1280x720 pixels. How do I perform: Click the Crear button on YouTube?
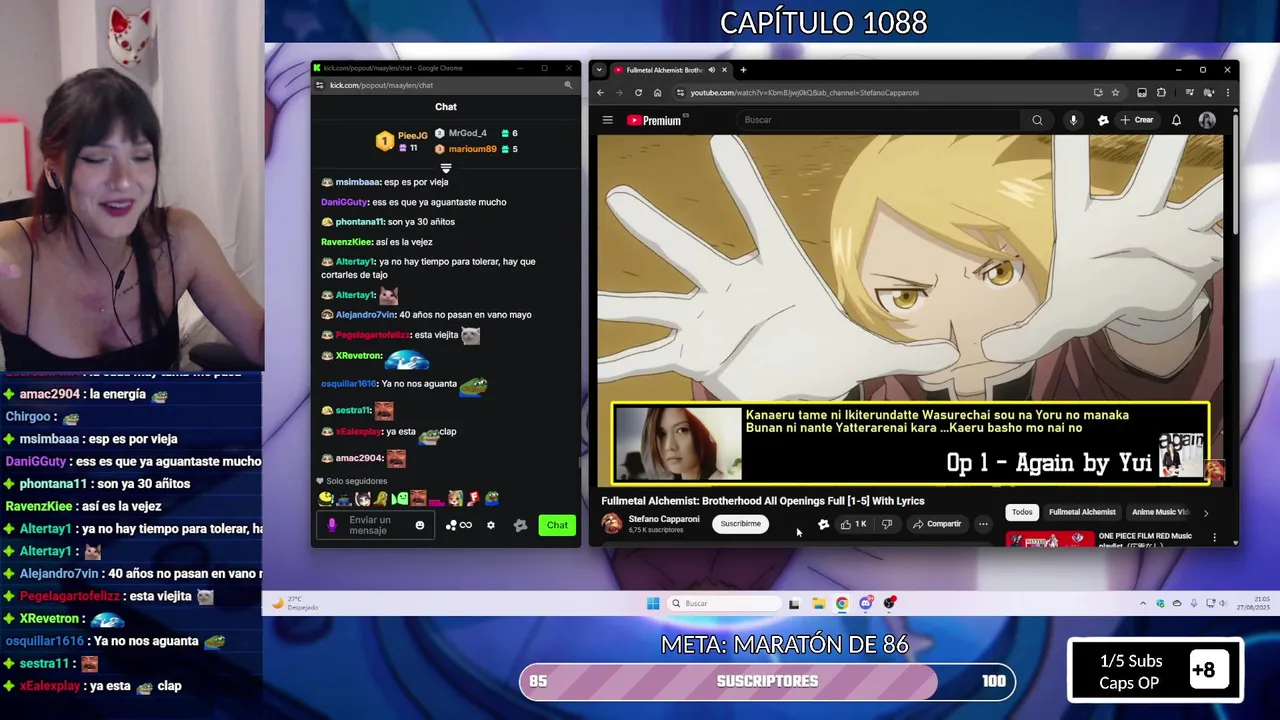(1137, 120)
